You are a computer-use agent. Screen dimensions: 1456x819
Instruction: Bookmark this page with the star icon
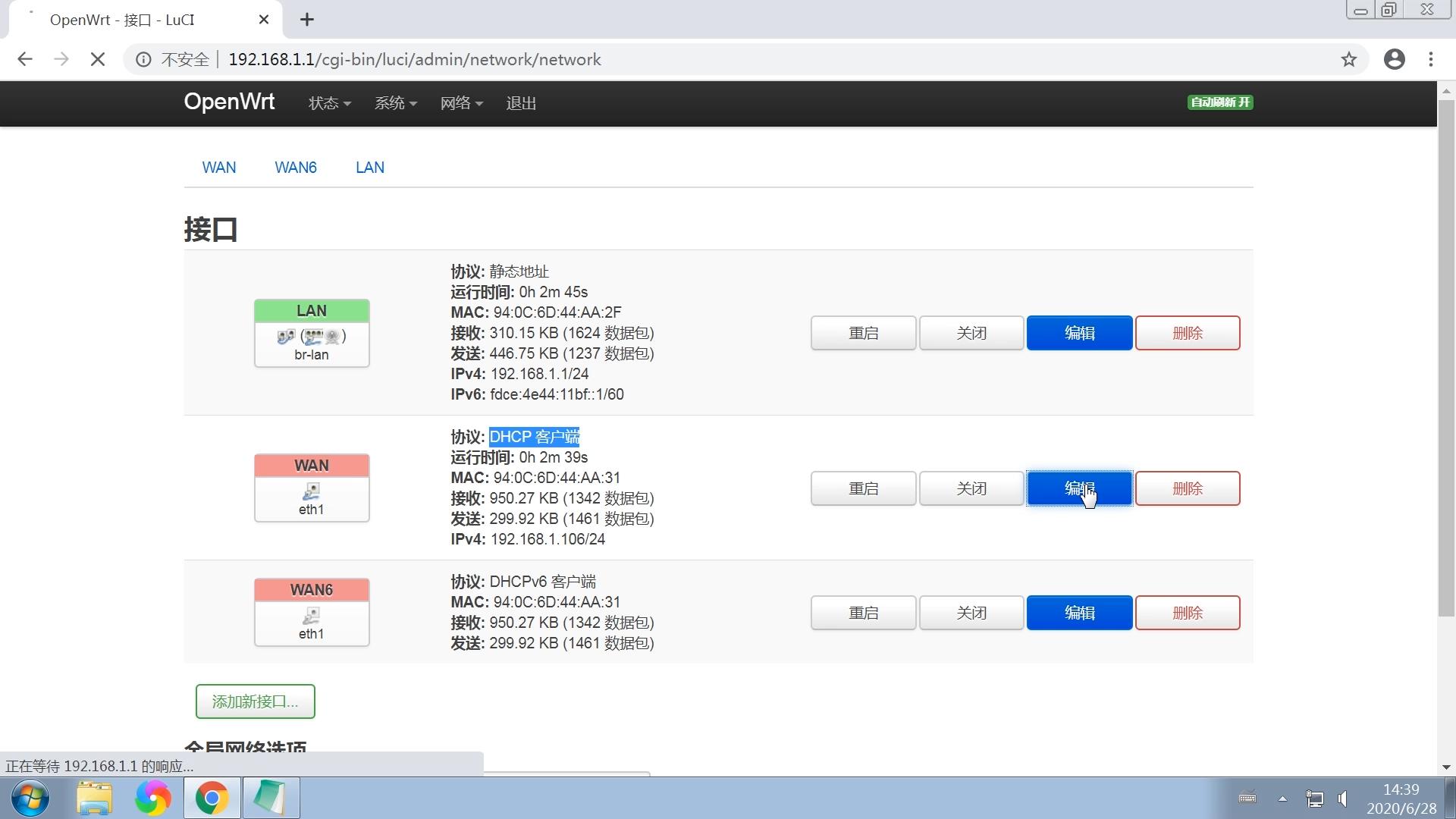[x=1349, y=59]
